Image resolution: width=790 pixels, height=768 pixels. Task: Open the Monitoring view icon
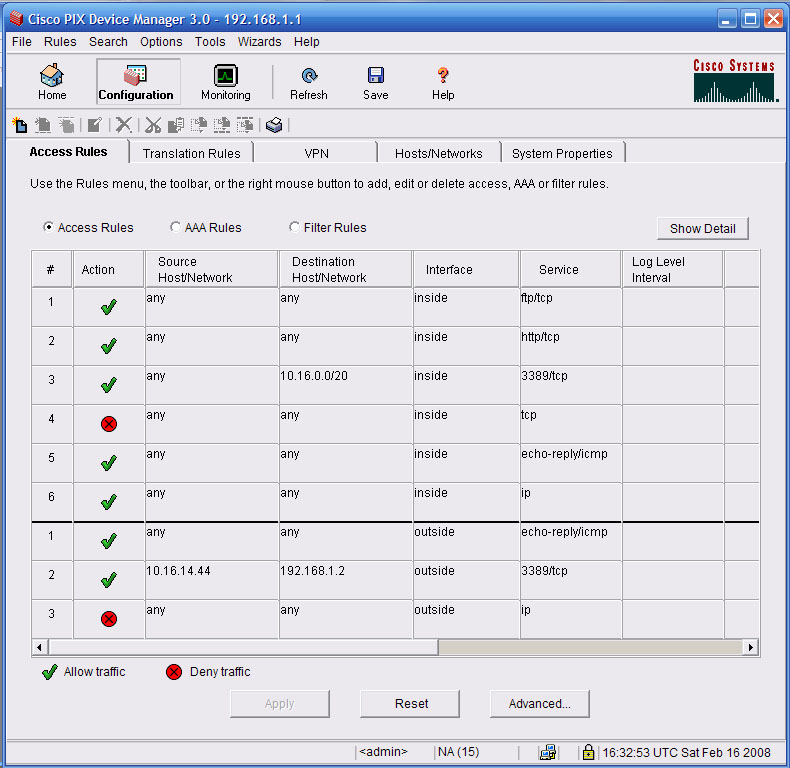pos(226,81)
